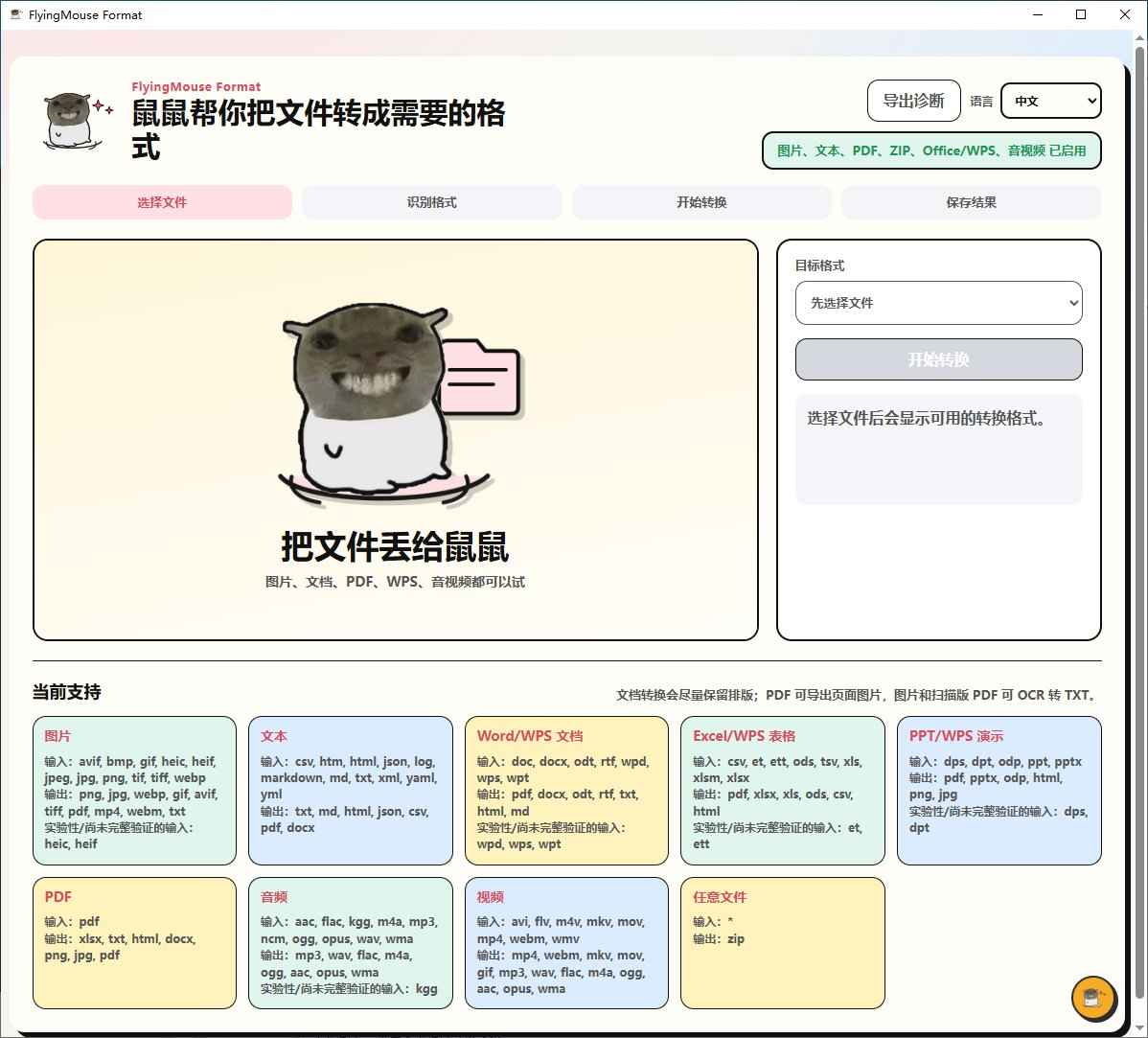Minimize the FlyingMouse Format window
The width and height of the screenshot is (1148, 1038).
click(1038, 14)
